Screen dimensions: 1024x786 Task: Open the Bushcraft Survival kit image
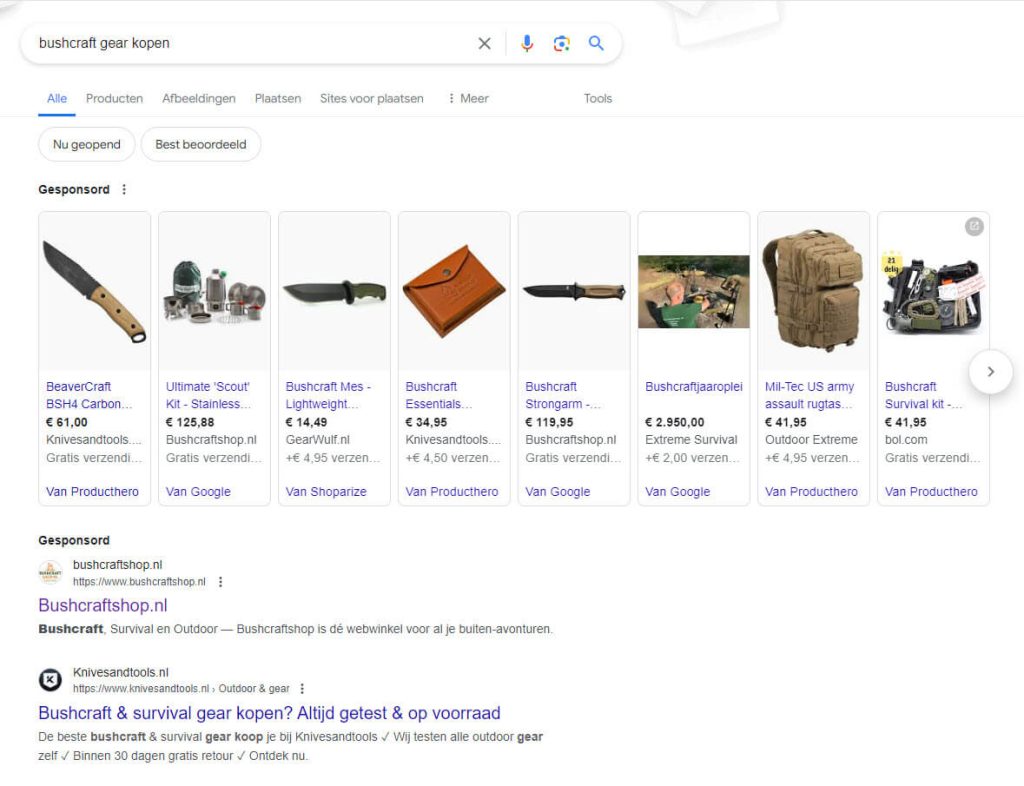933,291
